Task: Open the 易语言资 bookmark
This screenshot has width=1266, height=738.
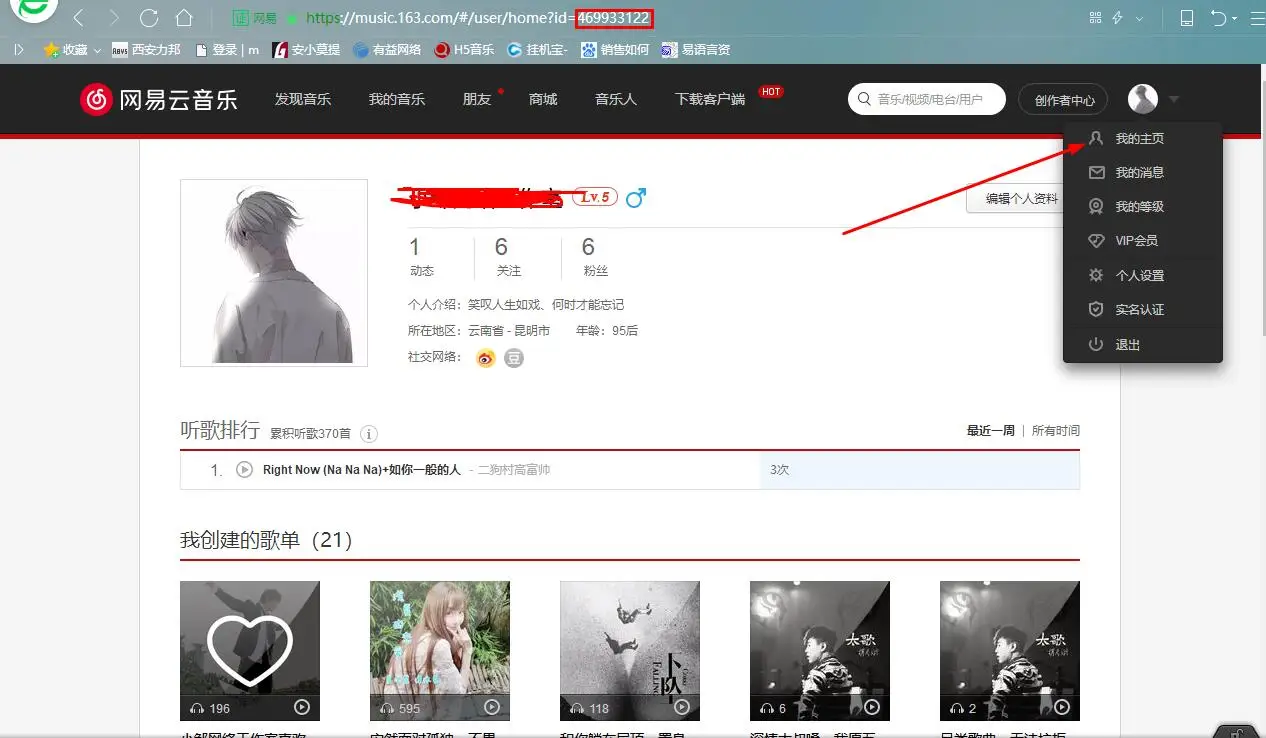Action: 696,49
